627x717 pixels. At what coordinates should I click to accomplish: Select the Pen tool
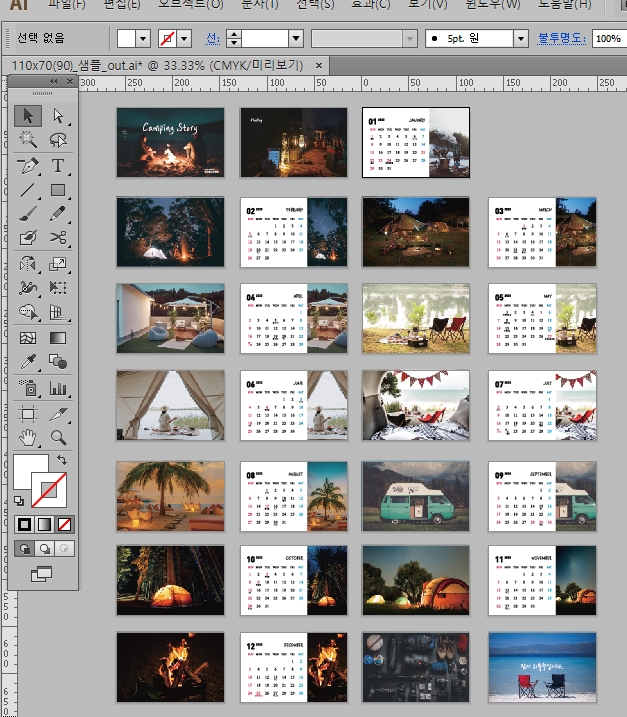[x=28, y=166]
